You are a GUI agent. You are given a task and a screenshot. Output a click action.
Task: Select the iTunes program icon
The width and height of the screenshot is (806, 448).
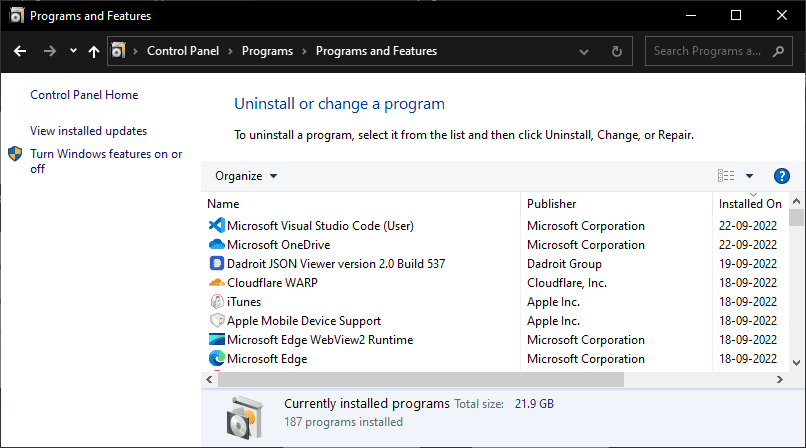(x=217, y=301)
